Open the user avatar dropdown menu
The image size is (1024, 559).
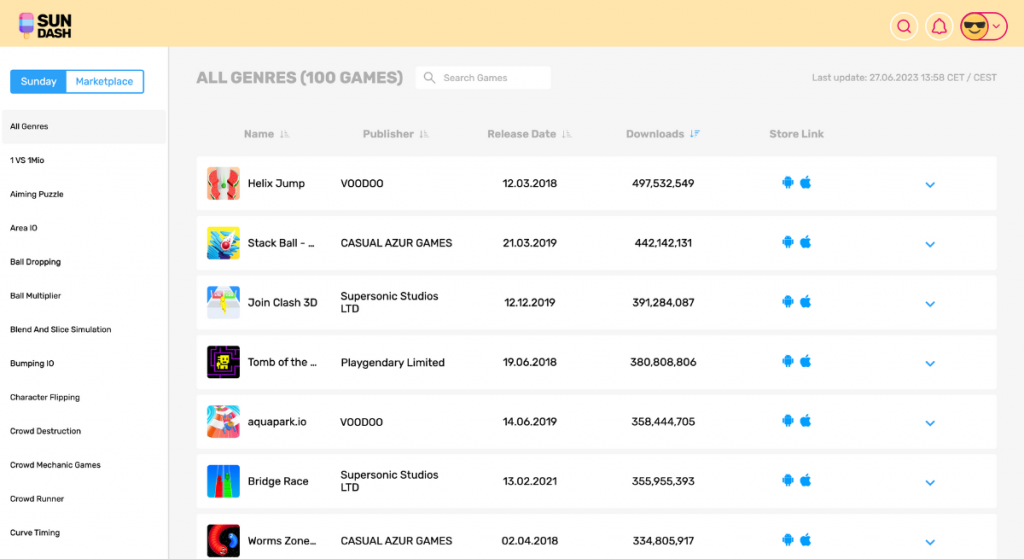[x=981, y=27]
